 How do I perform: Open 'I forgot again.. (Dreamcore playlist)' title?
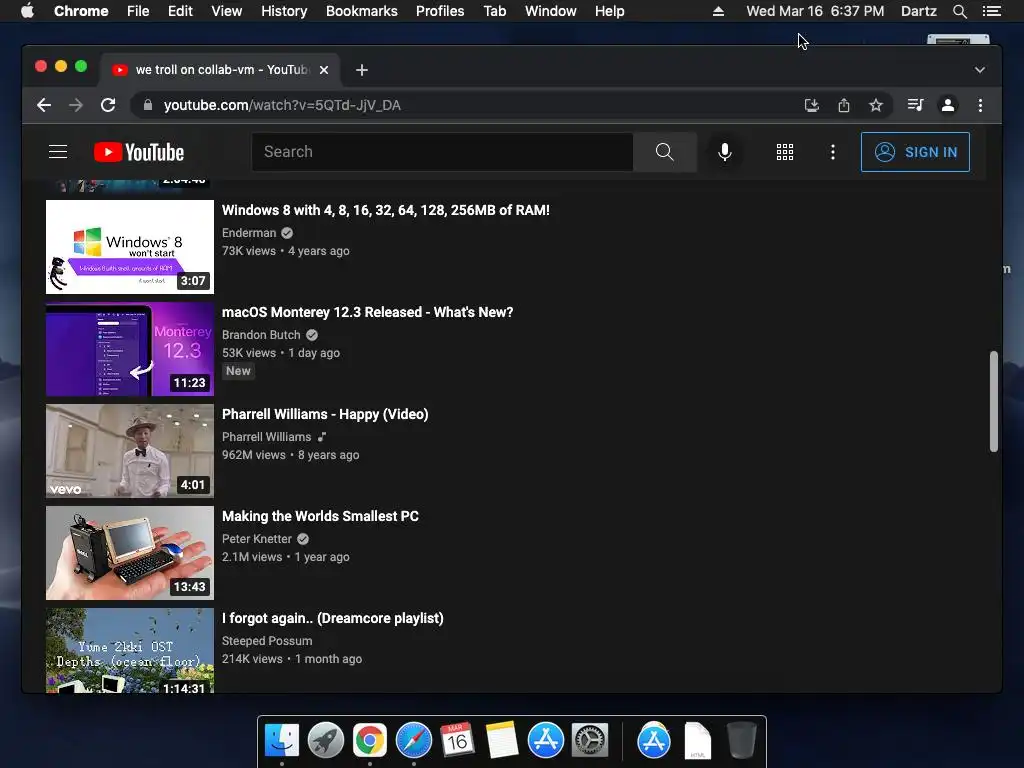click(x=332, y=618)
